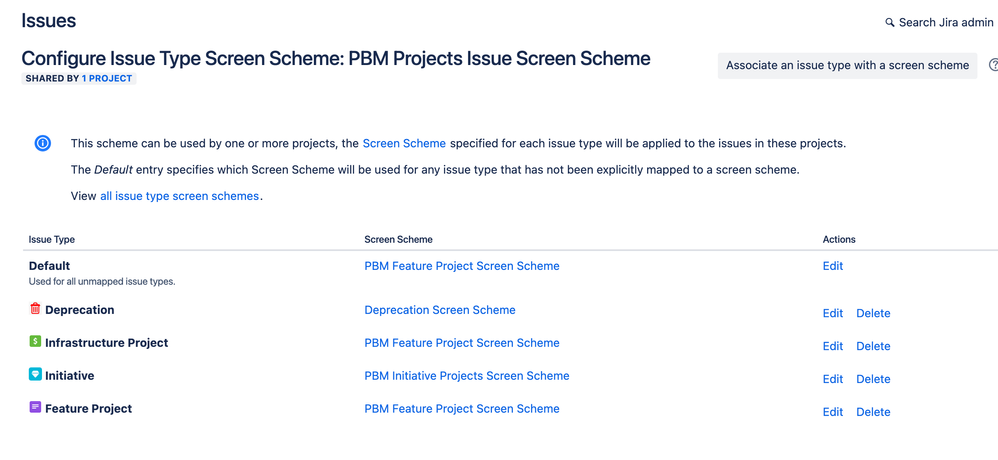Edit the Default issue type mapping
Screen dimensions: 998x460
point(833,266)
